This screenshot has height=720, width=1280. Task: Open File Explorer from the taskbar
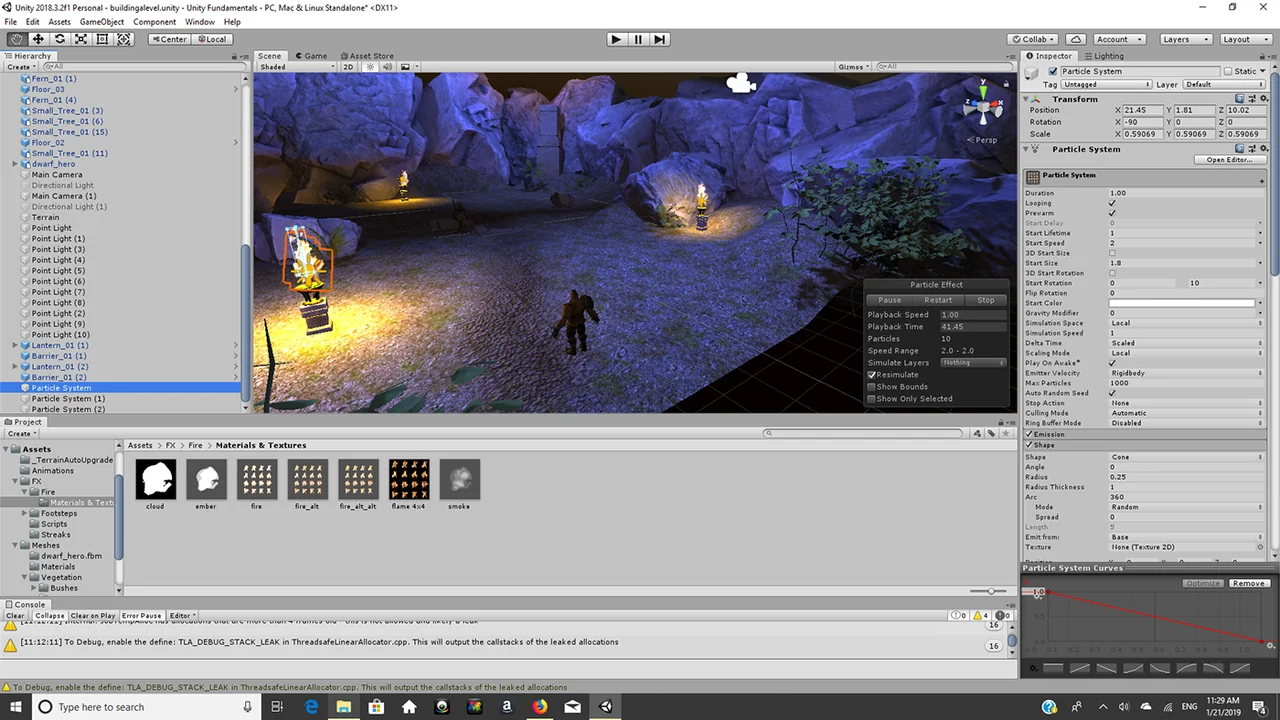point(344,707)
